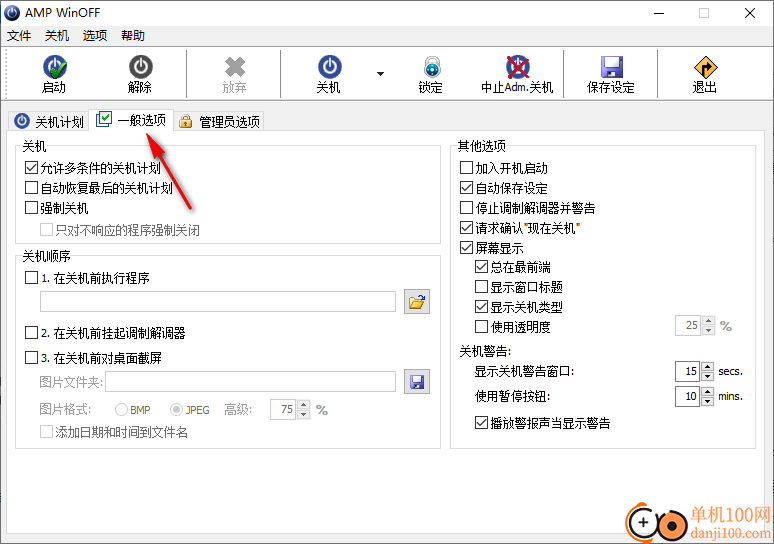The width and height of the screenshot is (774, 544).
Task: Uncheck 允许多条件的关机计划
Action: pos(31,168)
